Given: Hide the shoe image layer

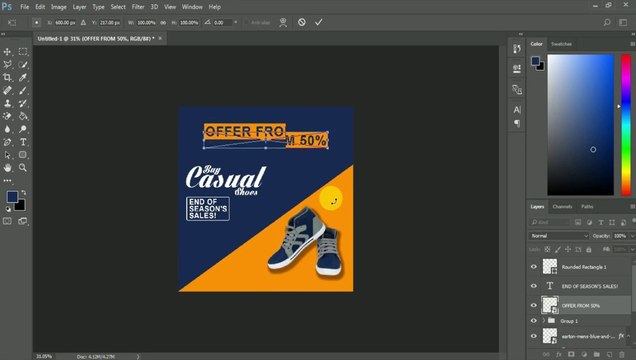Looking at the screenshot, I should 534,336.
